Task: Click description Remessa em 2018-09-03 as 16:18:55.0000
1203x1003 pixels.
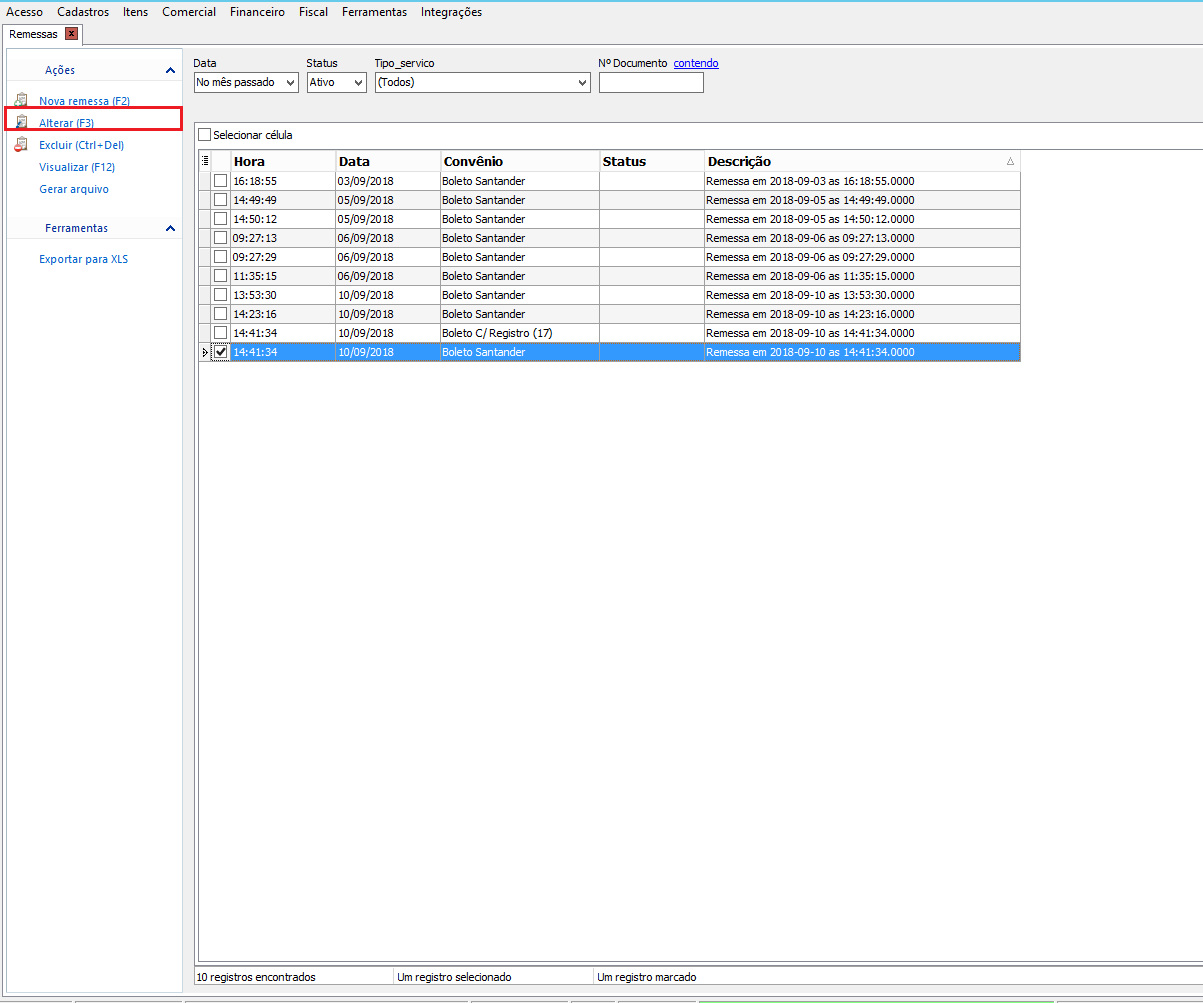Action: click(862, 181)
